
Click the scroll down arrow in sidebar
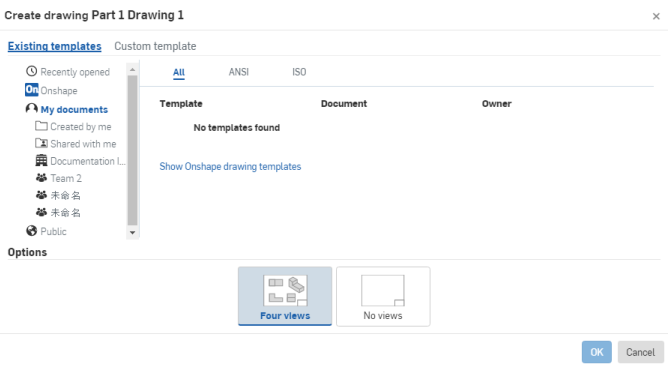[132, 233]
